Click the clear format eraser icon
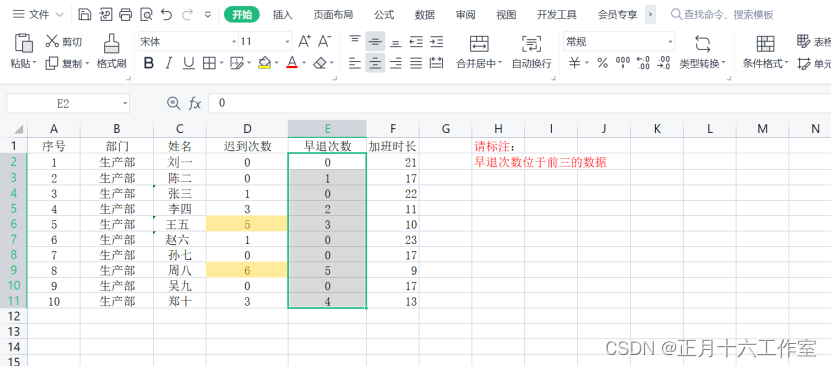The width and height of the screenshot is (831, 367). click(x=320, y=64)
